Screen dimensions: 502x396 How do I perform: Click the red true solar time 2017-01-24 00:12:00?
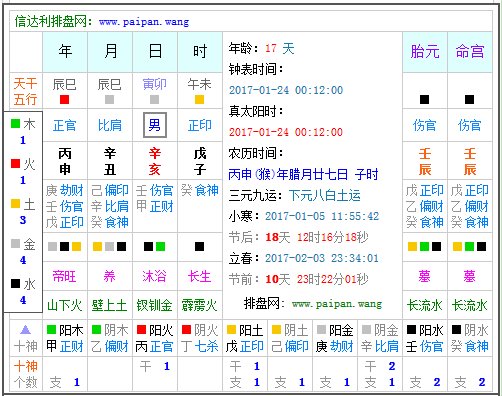pos(286,132)
